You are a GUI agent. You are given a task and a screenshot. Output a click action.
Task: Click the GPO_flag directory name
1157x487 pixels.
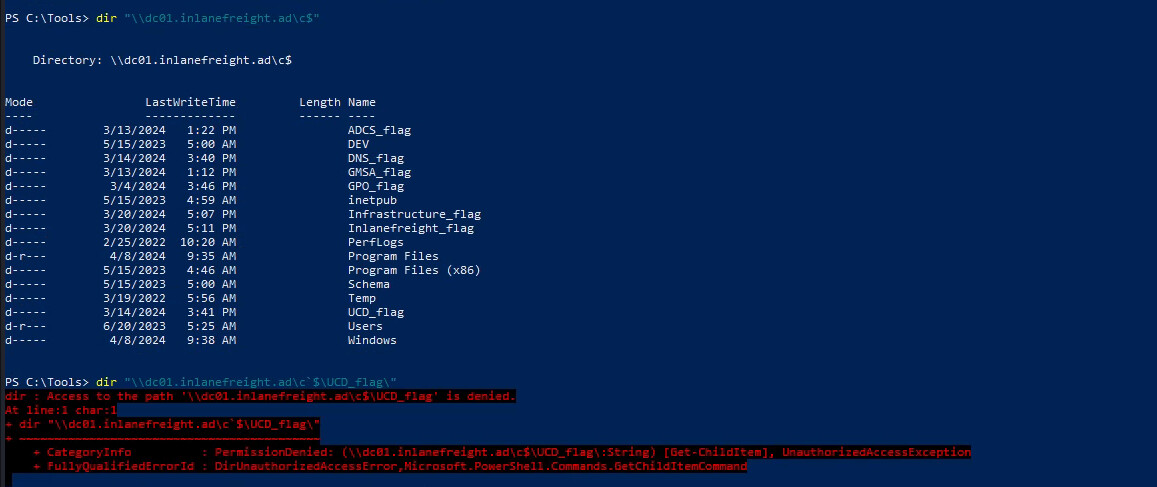click(x=375, y=186)
